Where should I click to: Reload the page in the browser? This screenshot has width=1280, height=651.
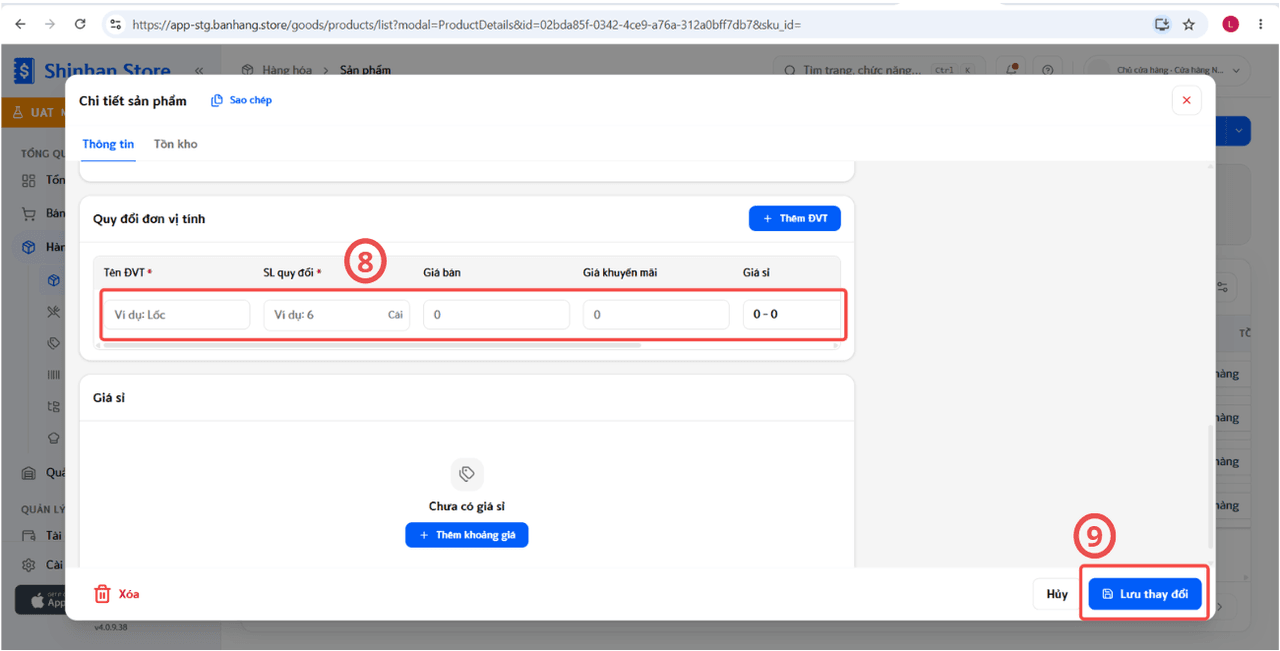[80, 24]
